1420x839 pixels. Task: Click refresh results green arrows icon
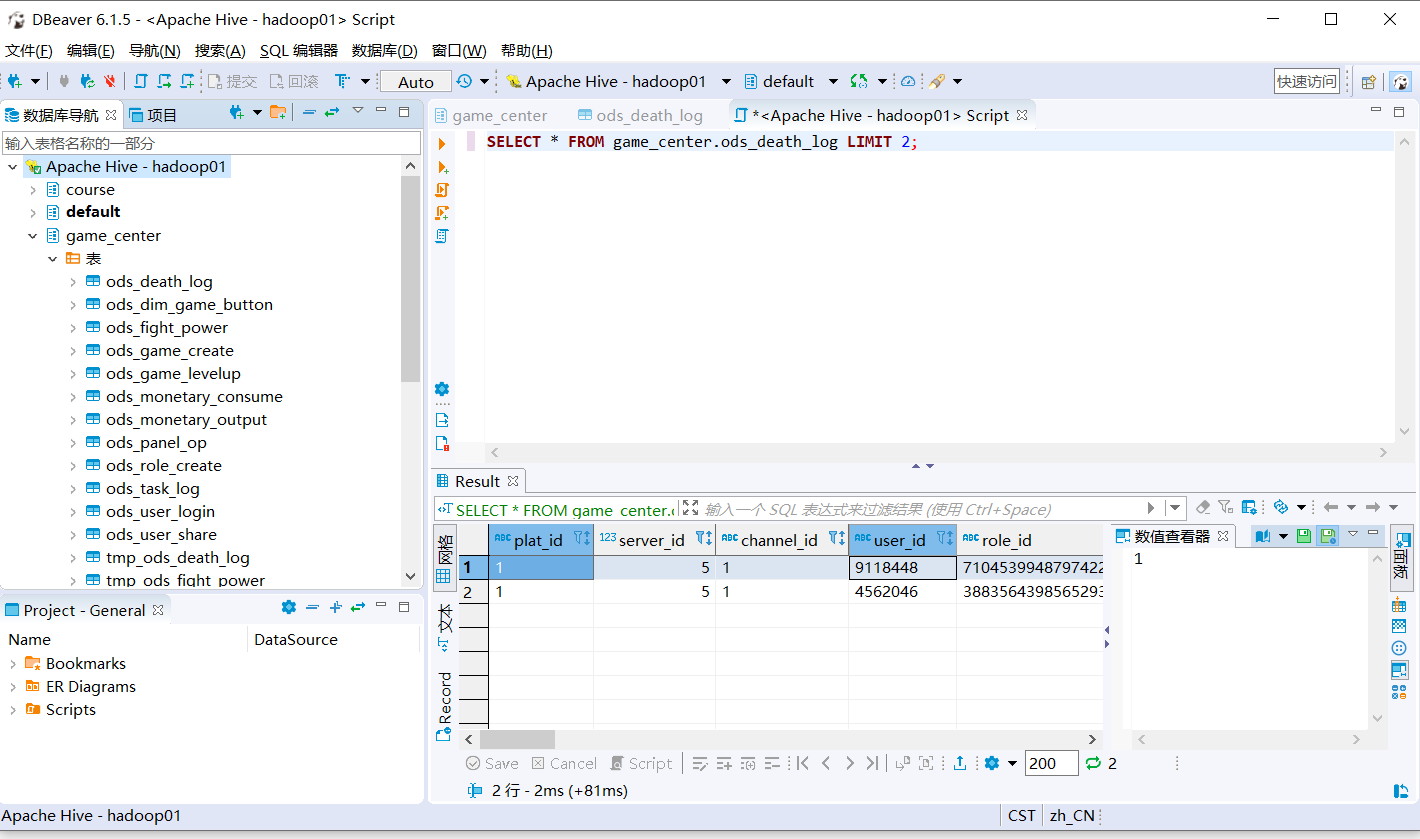tap(1093, 763)
